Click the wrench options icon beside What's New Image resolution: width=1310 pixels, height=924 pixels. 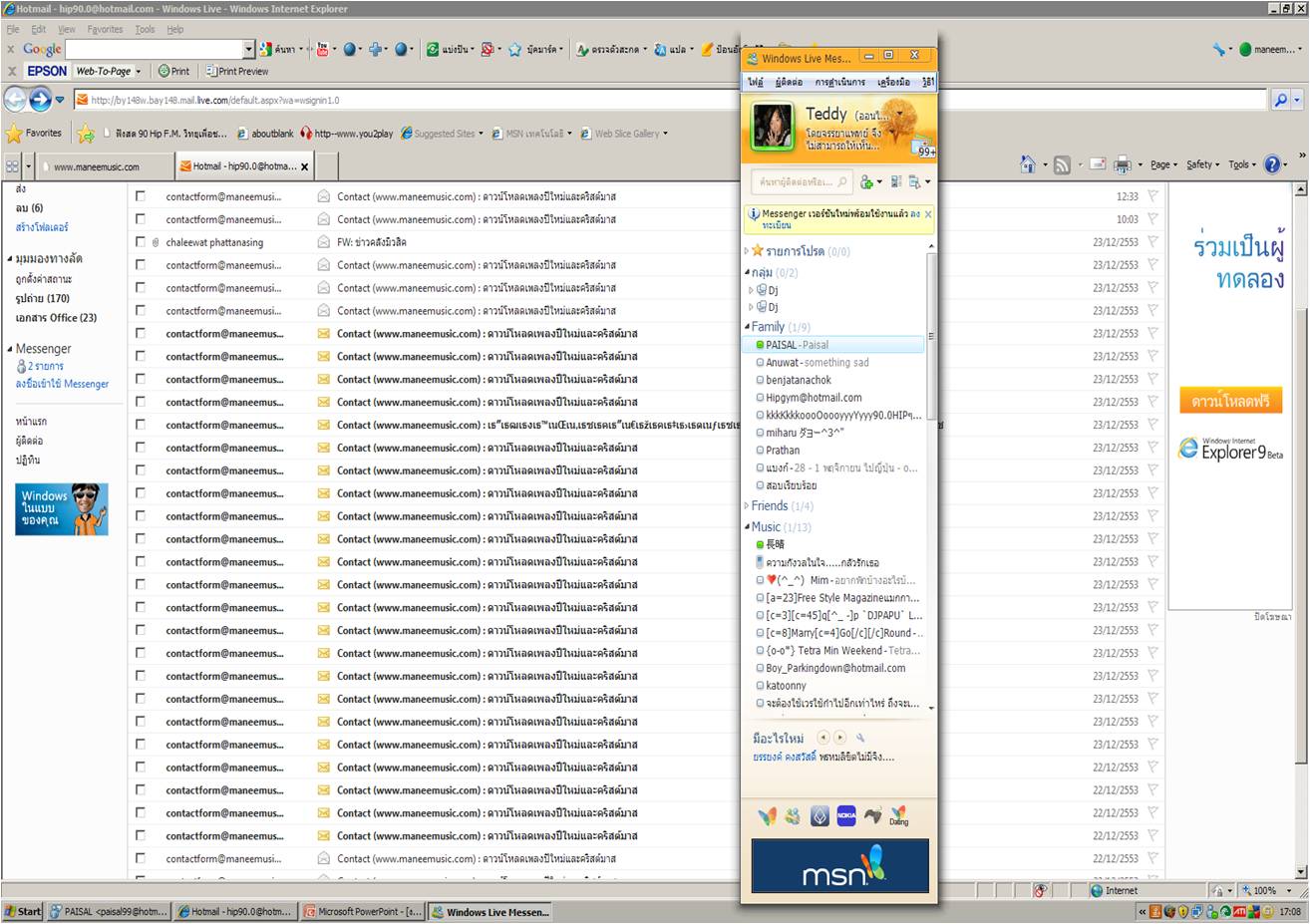click(860, 738)
